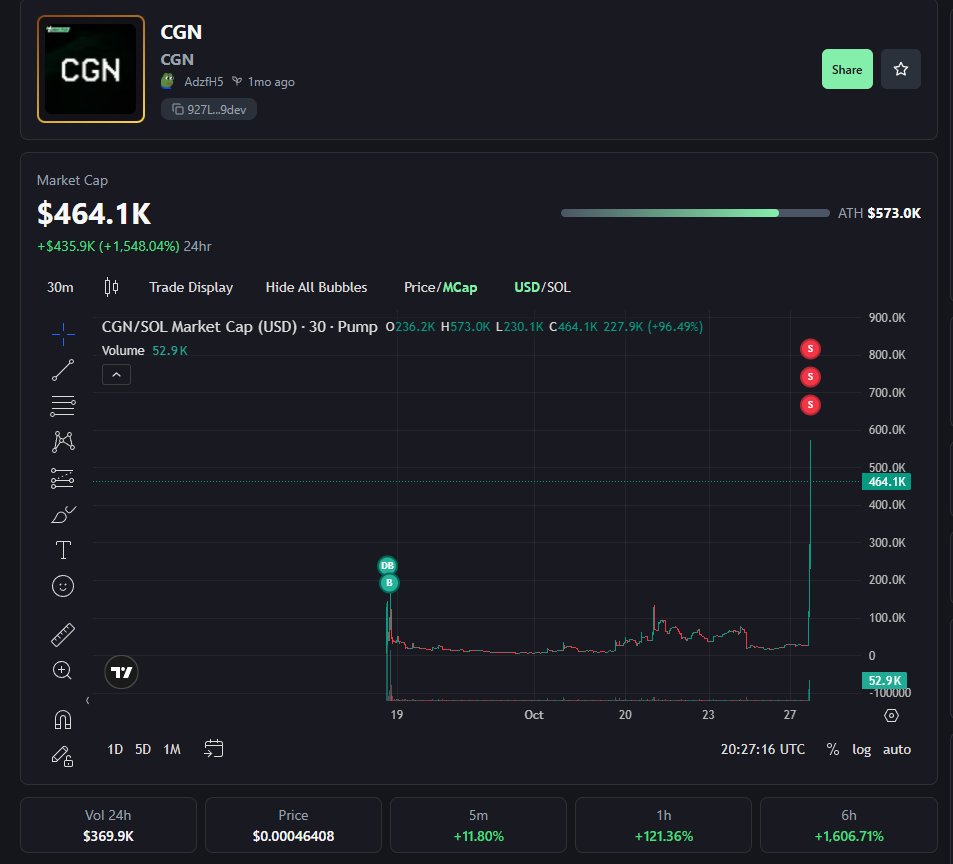Screen dimensions: 953x864
Task: Click the +$435.9K (+1,548.04%) 24hr change
Action: pos(124,246)
